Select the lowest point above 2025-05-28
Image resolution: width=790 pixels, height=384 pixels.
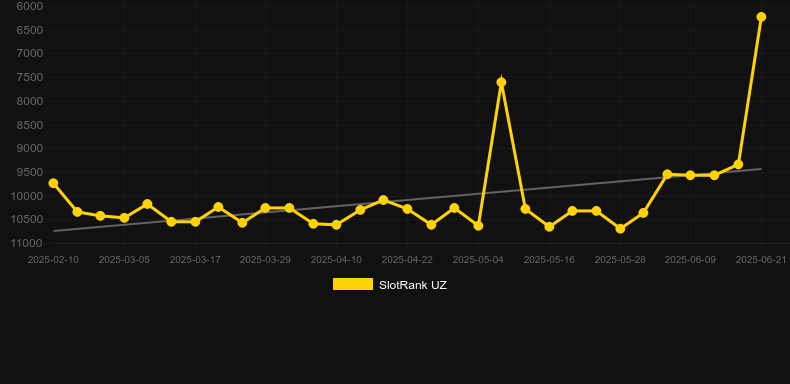click(x=620, y=228)
